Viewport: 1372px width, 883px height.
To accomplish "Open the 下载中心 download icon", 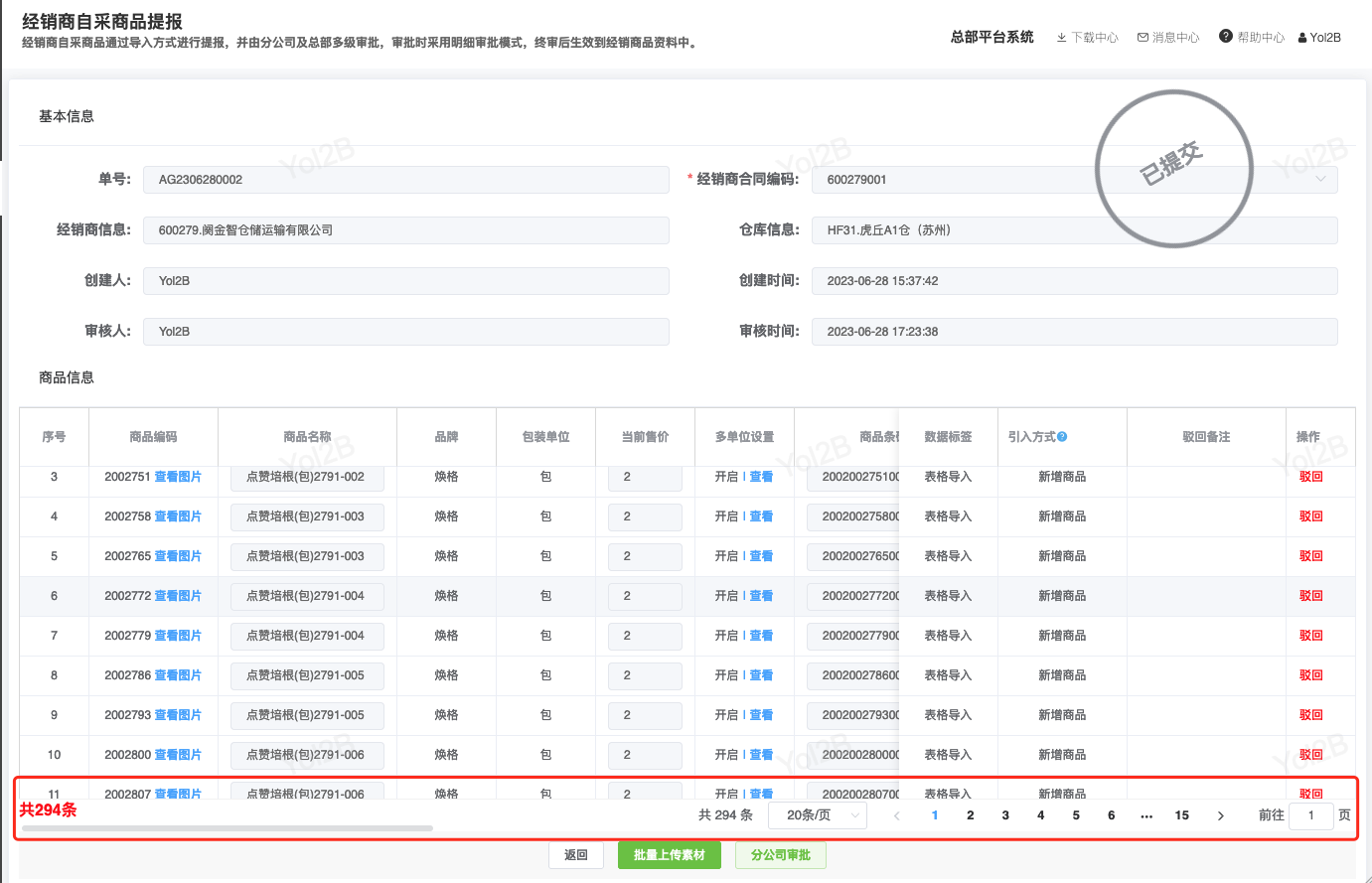I will pyautogui.click(x=1061, y=38).
